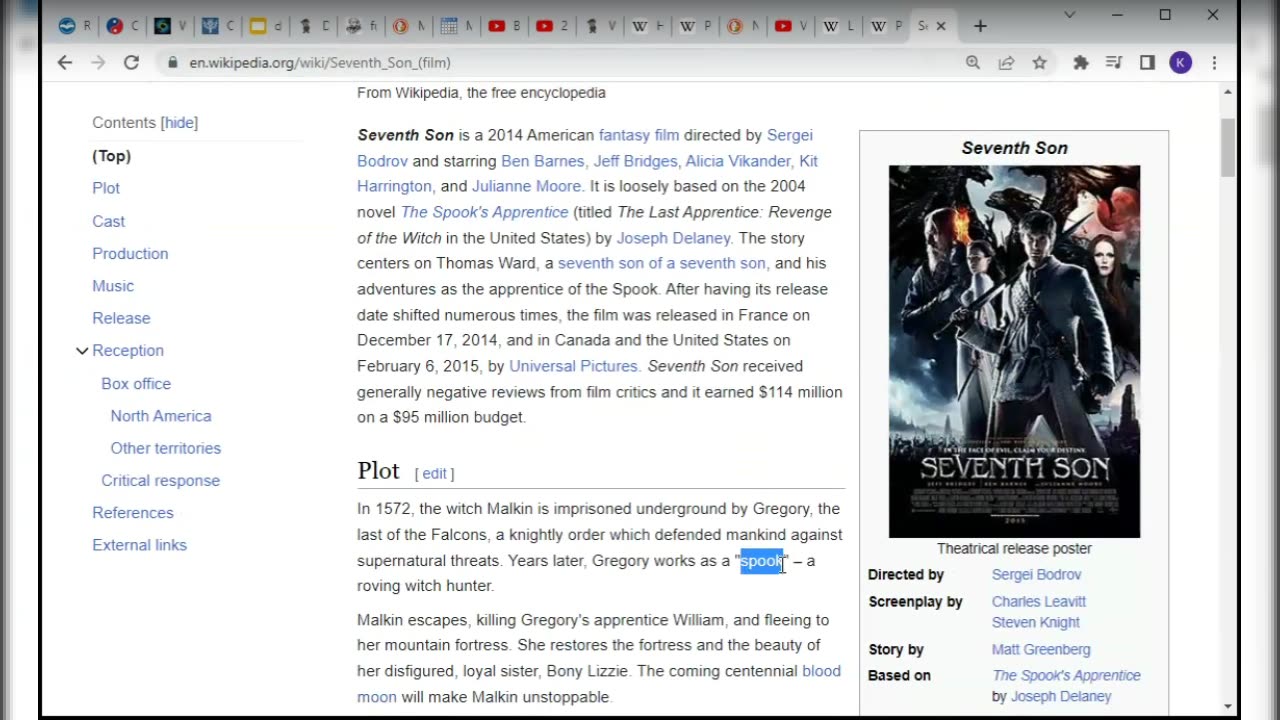
Task: Open the profile avatar K
Action: click(x=1181, y=62)
